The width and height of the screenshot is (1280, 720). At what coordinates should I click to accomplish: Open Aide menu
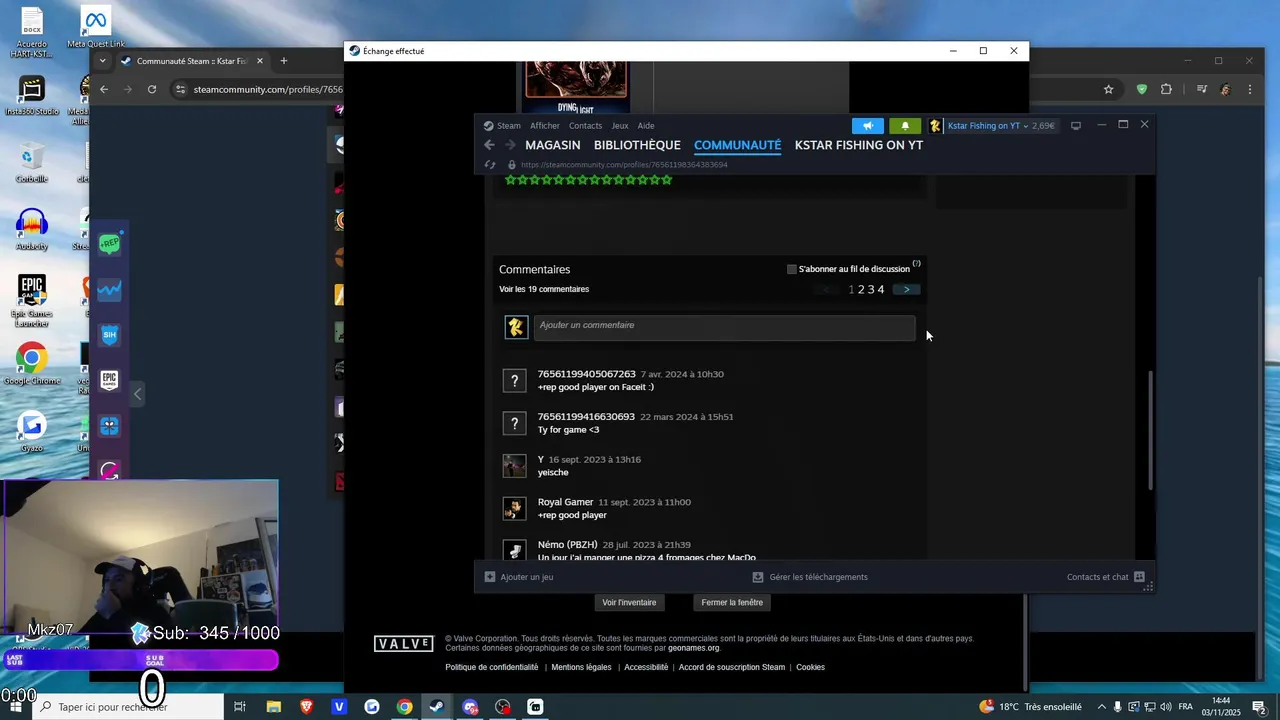point(646,126)
